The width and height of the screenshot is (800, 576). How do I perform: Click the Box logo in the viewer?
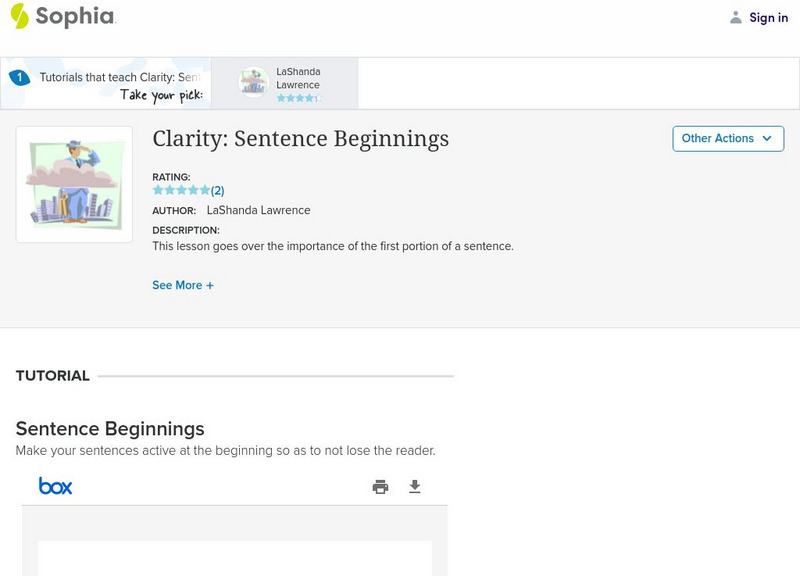click(55, 486)
